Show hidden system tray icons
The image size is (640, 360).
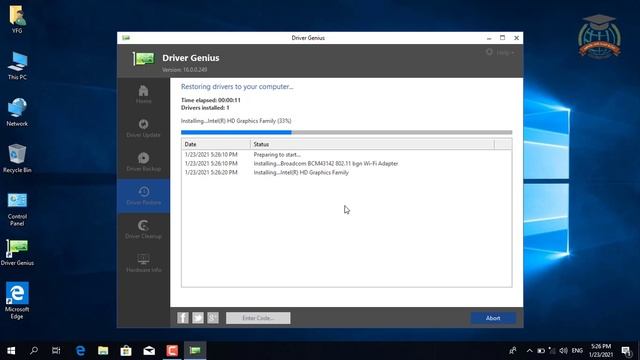[529, 351]
